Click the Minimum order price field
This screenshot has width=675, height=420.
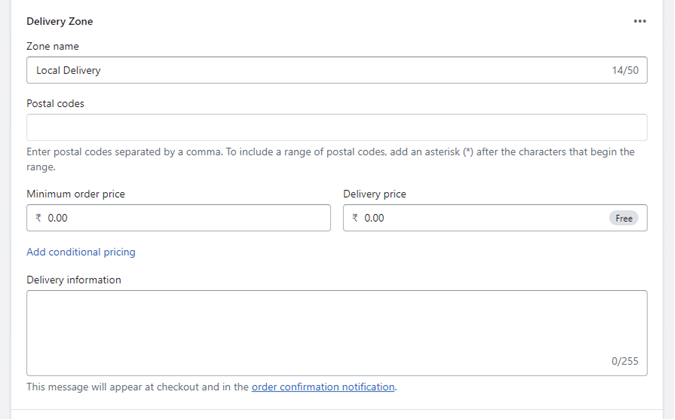coord(185,218)
